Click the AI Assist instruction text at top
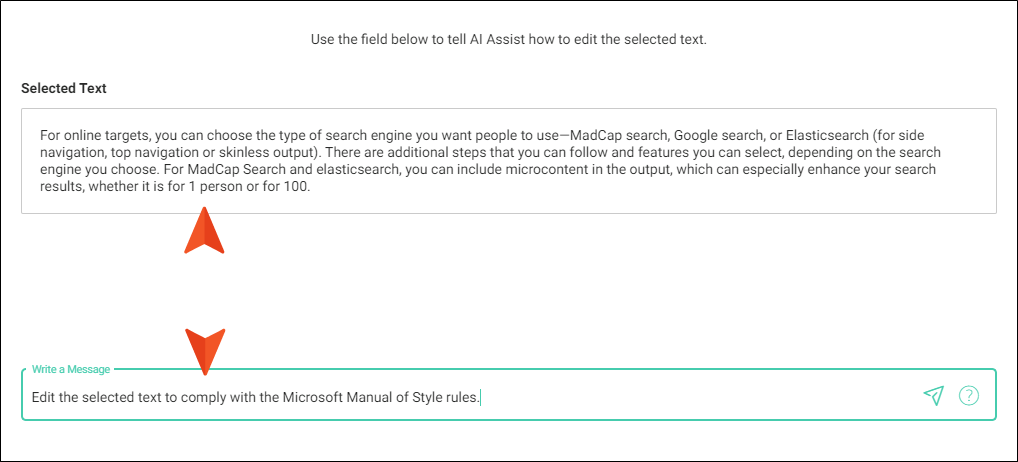Viewport: 1018px width, 462px height. tap(508, 39)
